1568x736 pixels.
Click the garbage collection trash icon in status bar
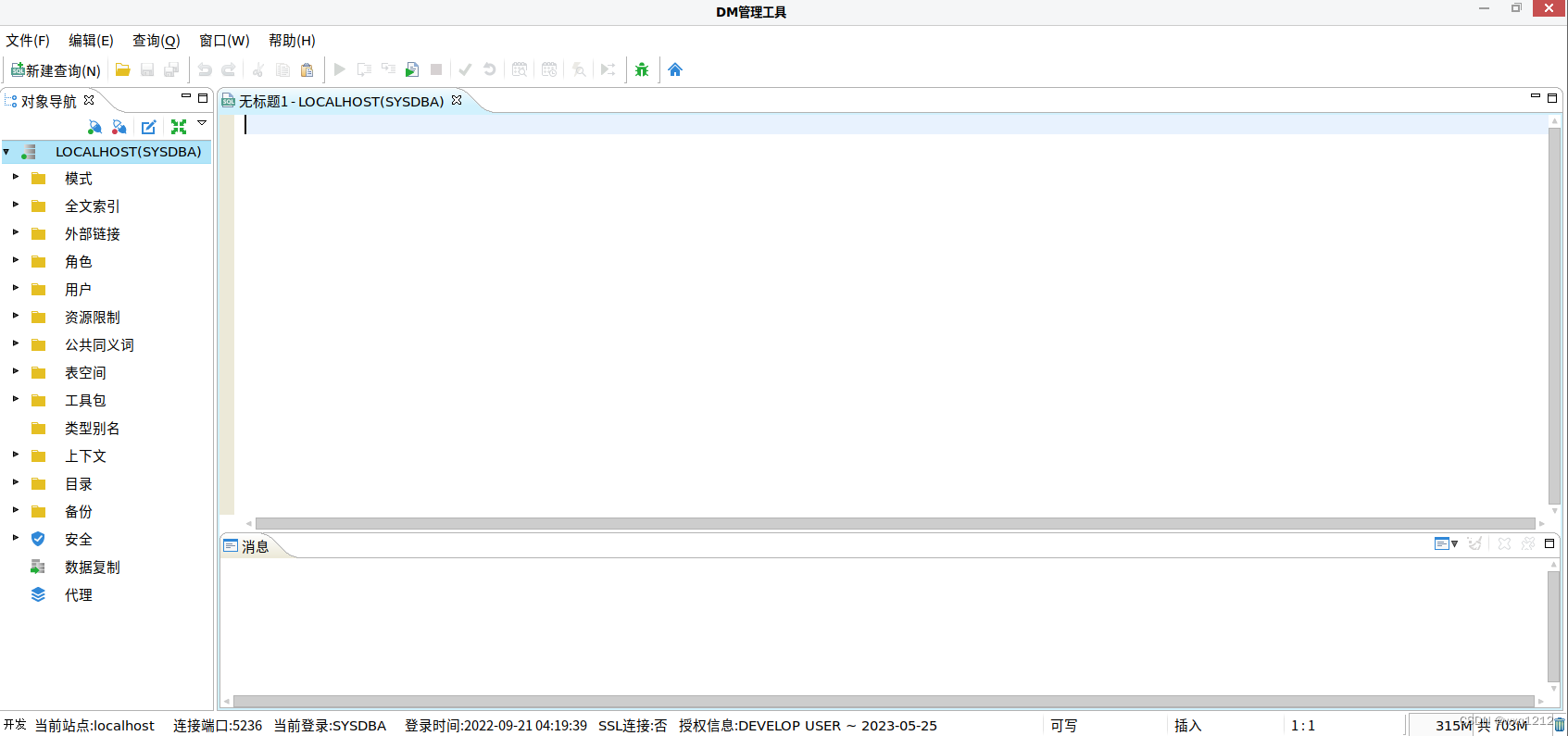click(1560, 725)
